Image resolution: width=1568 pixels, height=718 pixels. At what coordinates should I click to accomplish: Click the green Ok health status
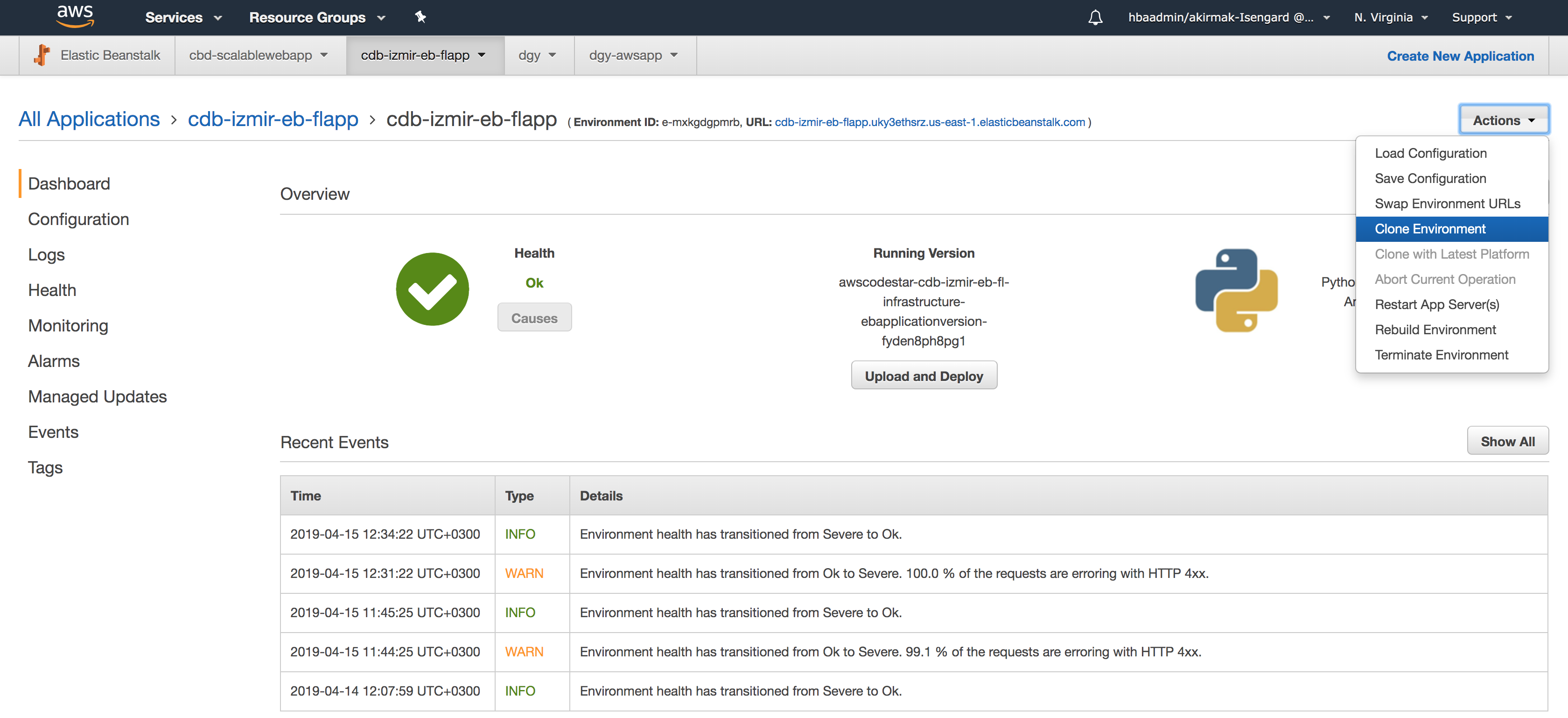(534, 282)
